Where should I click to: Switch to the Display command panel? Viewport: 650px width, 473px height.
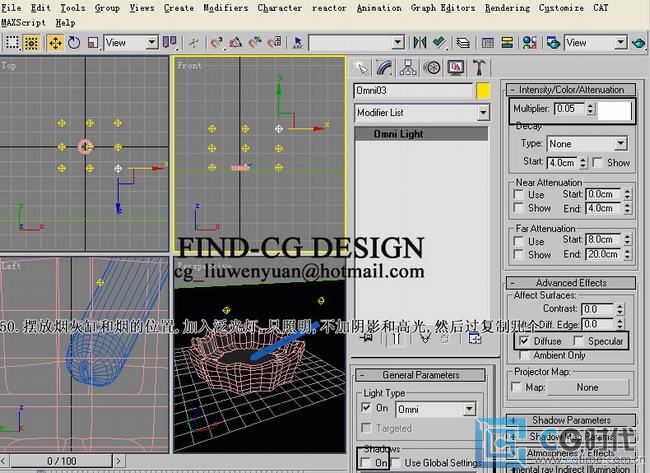click(x=456, y=68)
